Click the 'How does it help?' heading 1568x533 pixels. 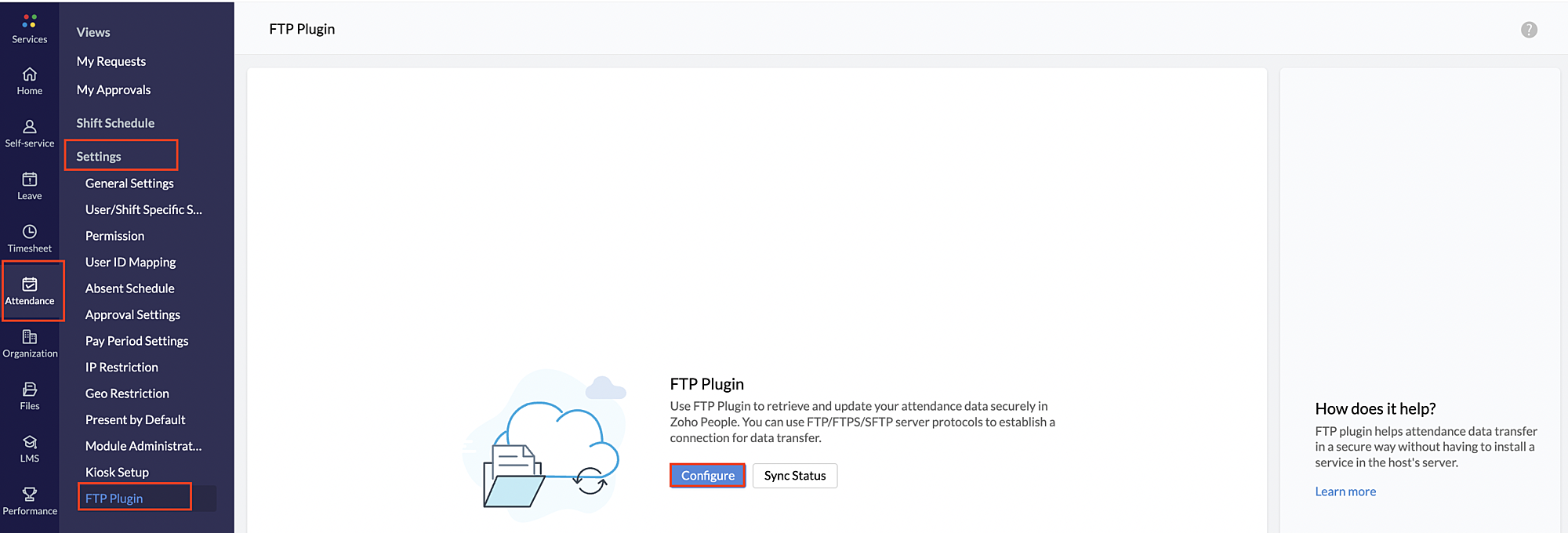(1375, 408)
